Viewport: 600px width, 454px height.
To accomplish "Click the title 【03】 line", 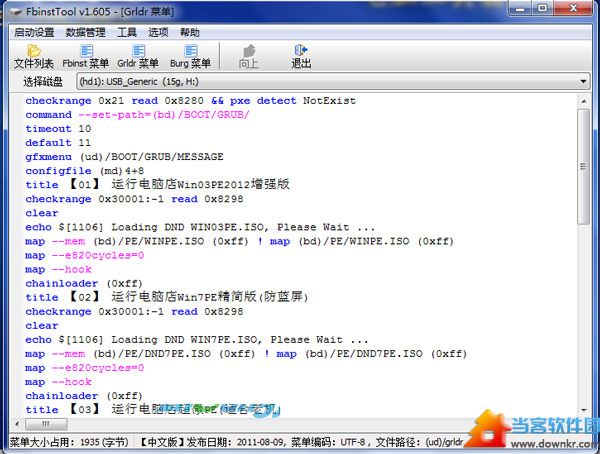I will 153,410.
